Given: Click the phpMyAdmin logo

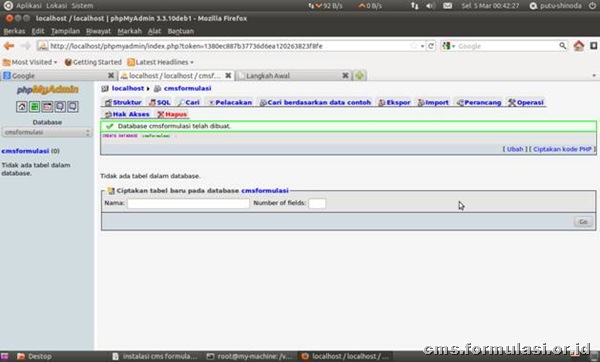Looking at the screenshot, I should 47,90.
